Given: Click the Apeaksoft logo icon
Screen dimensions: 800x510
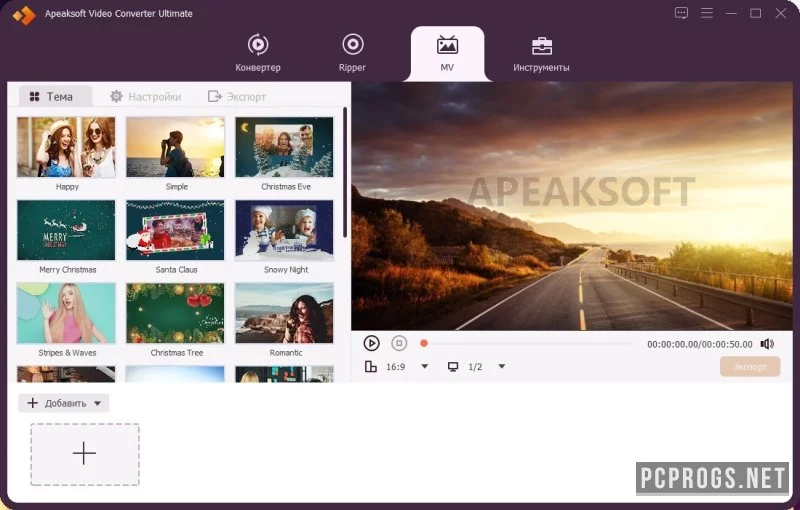Looking at the screenshot, I should (x=24, y=15).
